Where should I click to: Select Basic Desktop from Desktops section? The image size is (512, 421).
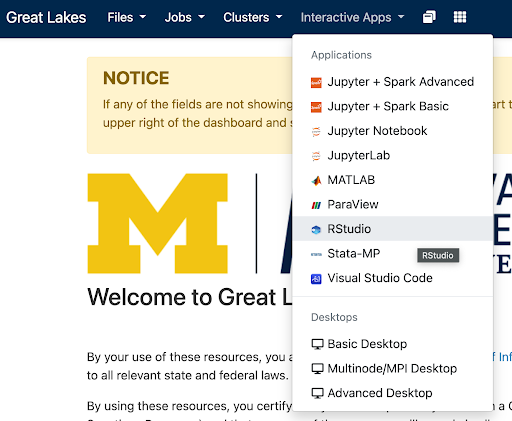393,344
